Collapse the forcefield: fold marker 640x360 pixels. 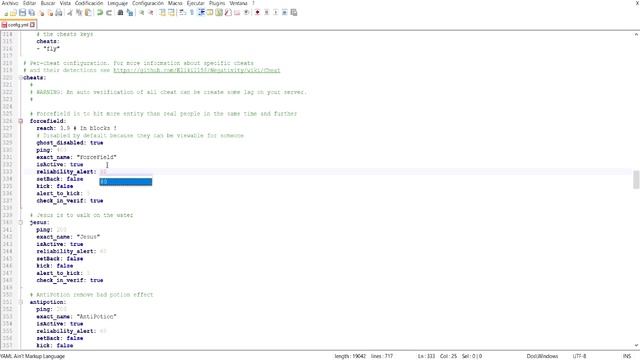[20, 121]
